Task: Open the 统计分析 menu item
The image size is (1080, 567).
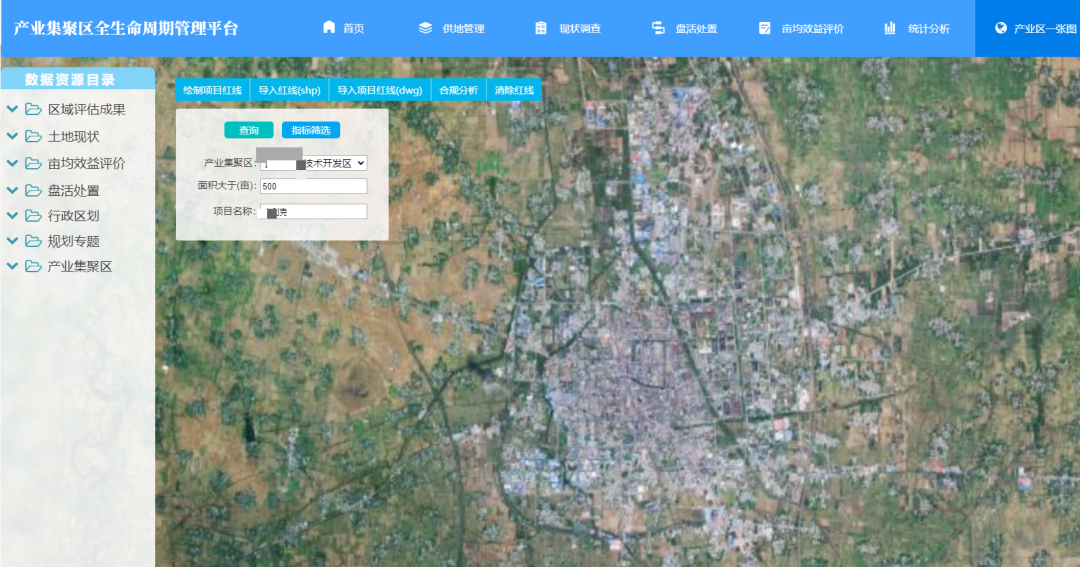Action: click(x=917, y=28)
